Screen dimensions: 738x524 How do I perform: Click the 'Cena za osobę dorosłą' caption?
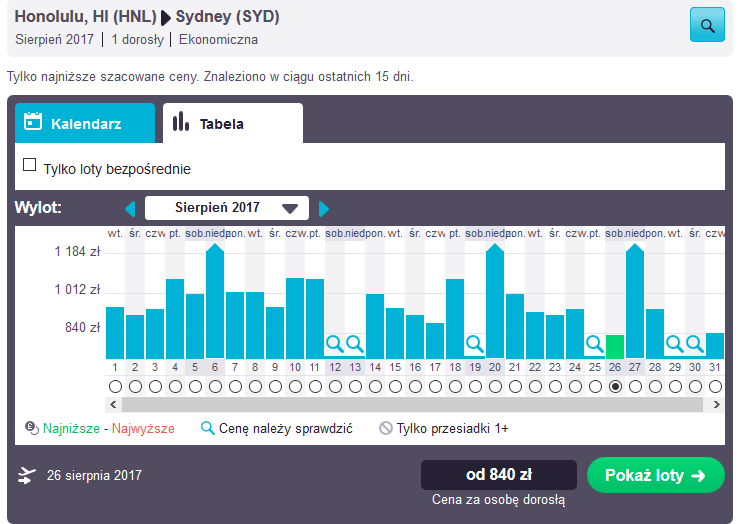pyautogui.click(x=499, y=500)
